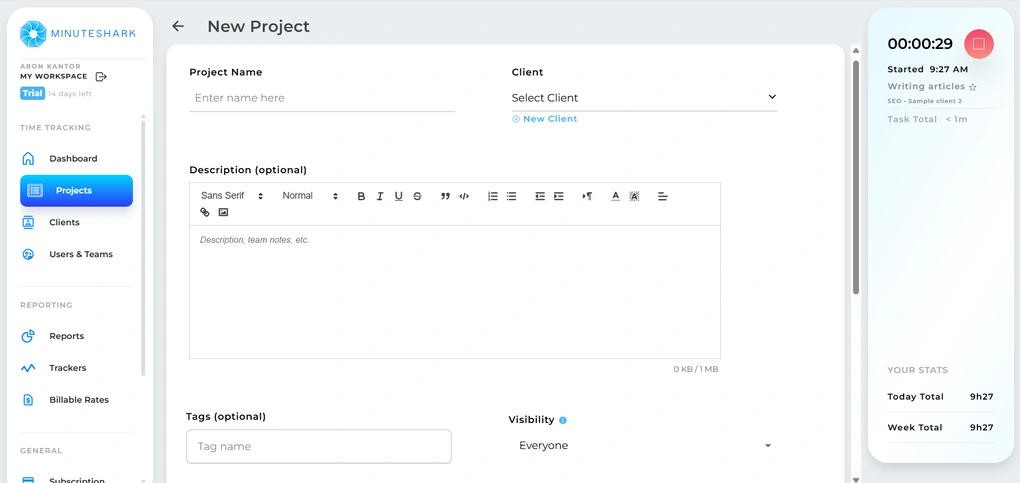The height and width of the screenshot is (483, 1020).
Task: Open the Subscription page
Action: (76, 480)
